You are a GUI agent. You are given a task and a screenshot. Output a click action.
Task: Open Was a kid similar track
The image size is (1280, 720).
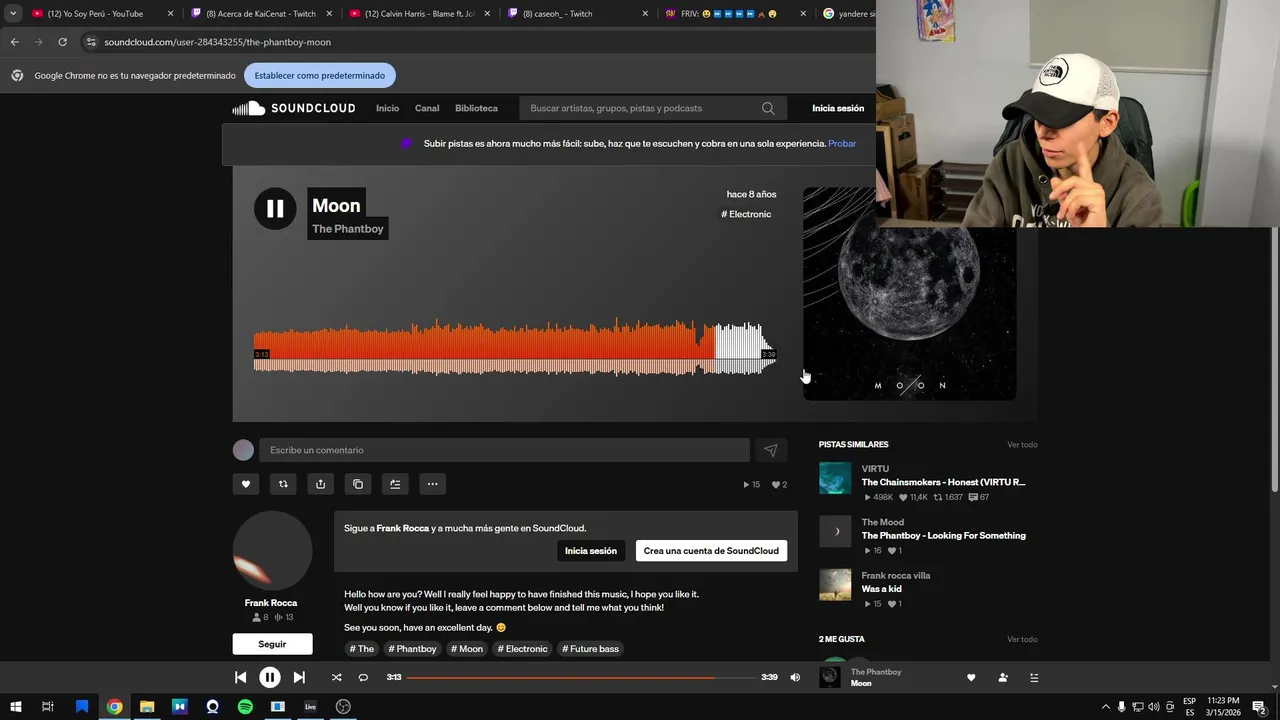[882, 589]
